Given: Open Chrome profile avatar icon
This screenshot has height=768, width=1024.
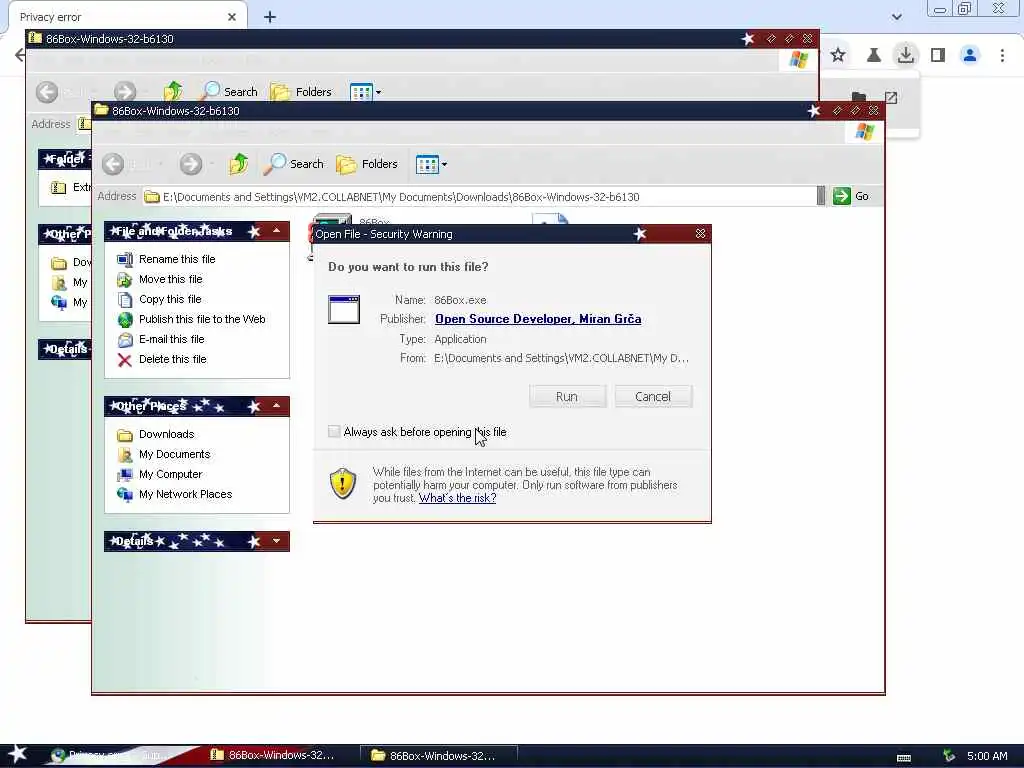Looking at the screenshot, I should (970, 55).
